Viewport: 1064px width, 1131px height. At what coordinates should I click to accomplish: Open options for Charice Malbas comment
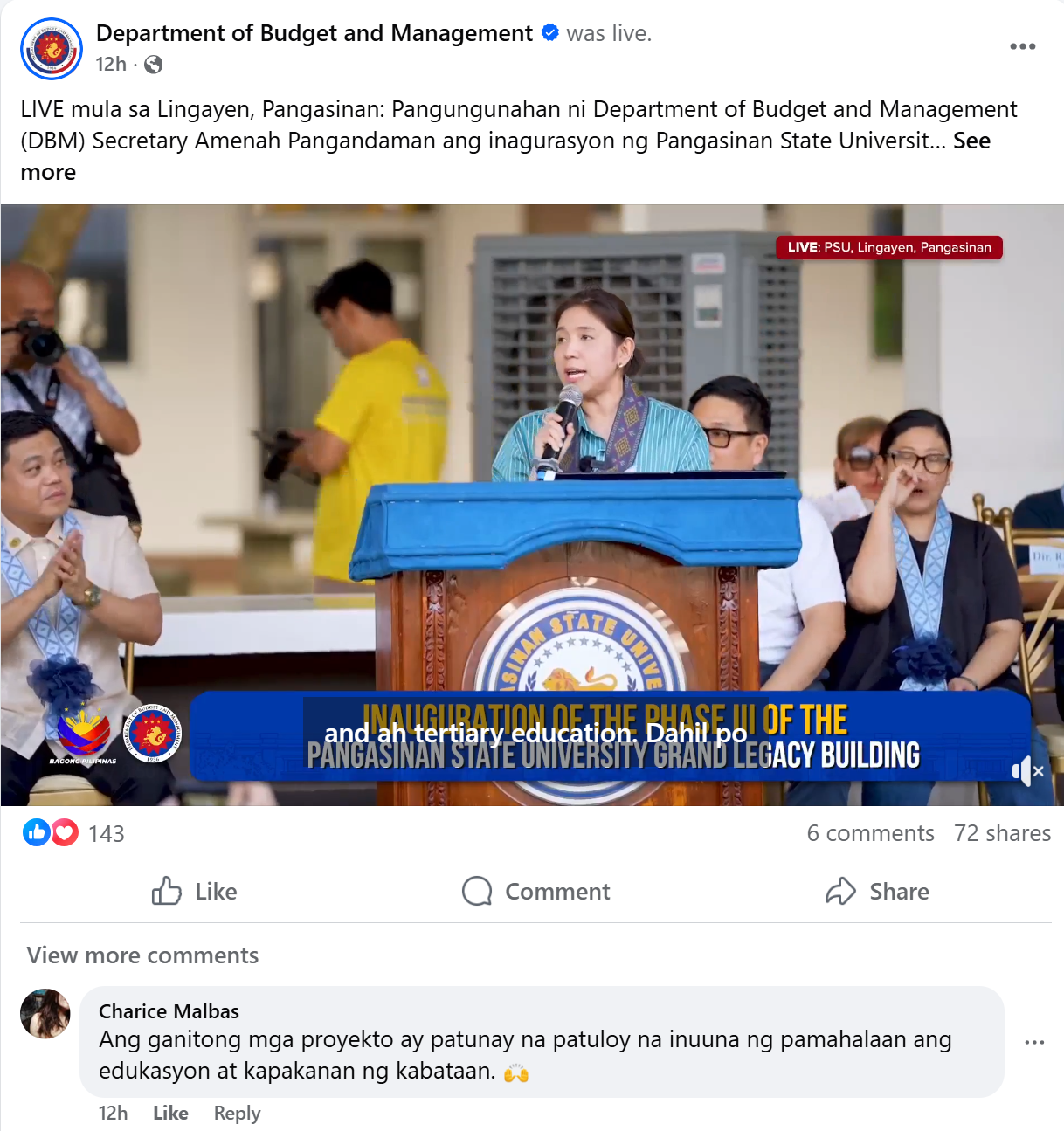click(x=1034, y=1042)
